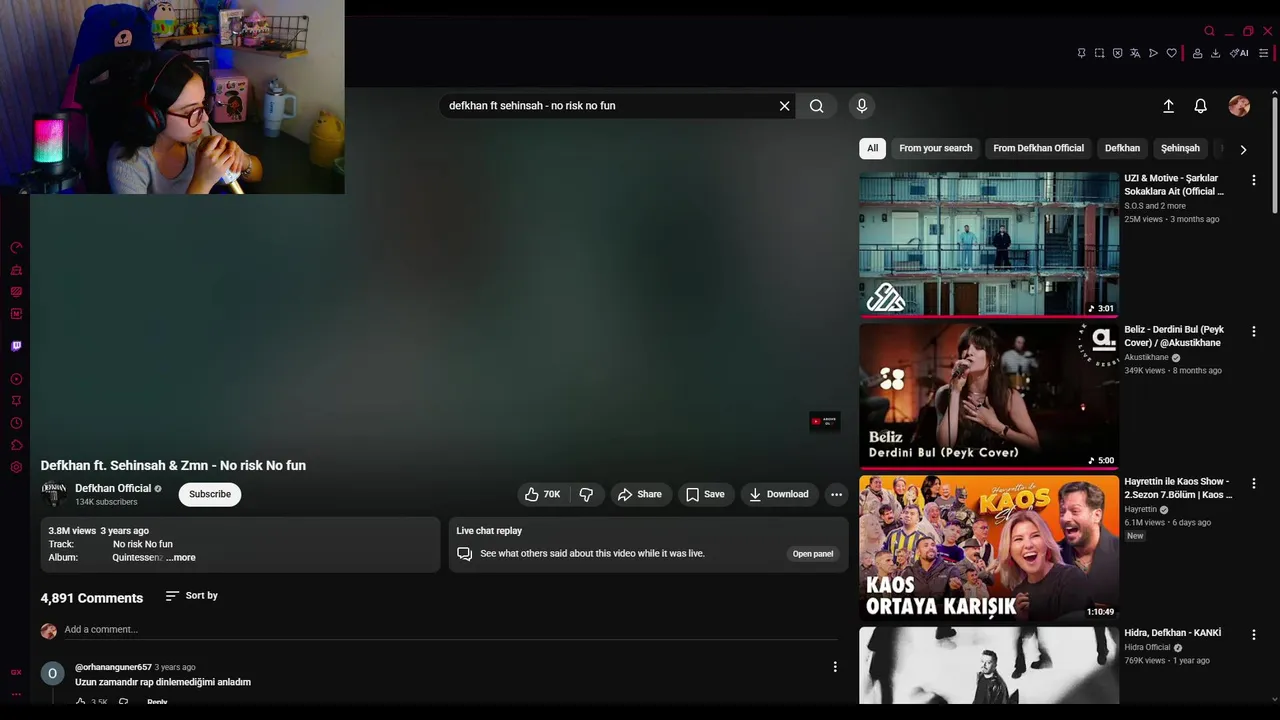1280x720 pixels.
Task: Download the video
Action: [x=779, y=494]
